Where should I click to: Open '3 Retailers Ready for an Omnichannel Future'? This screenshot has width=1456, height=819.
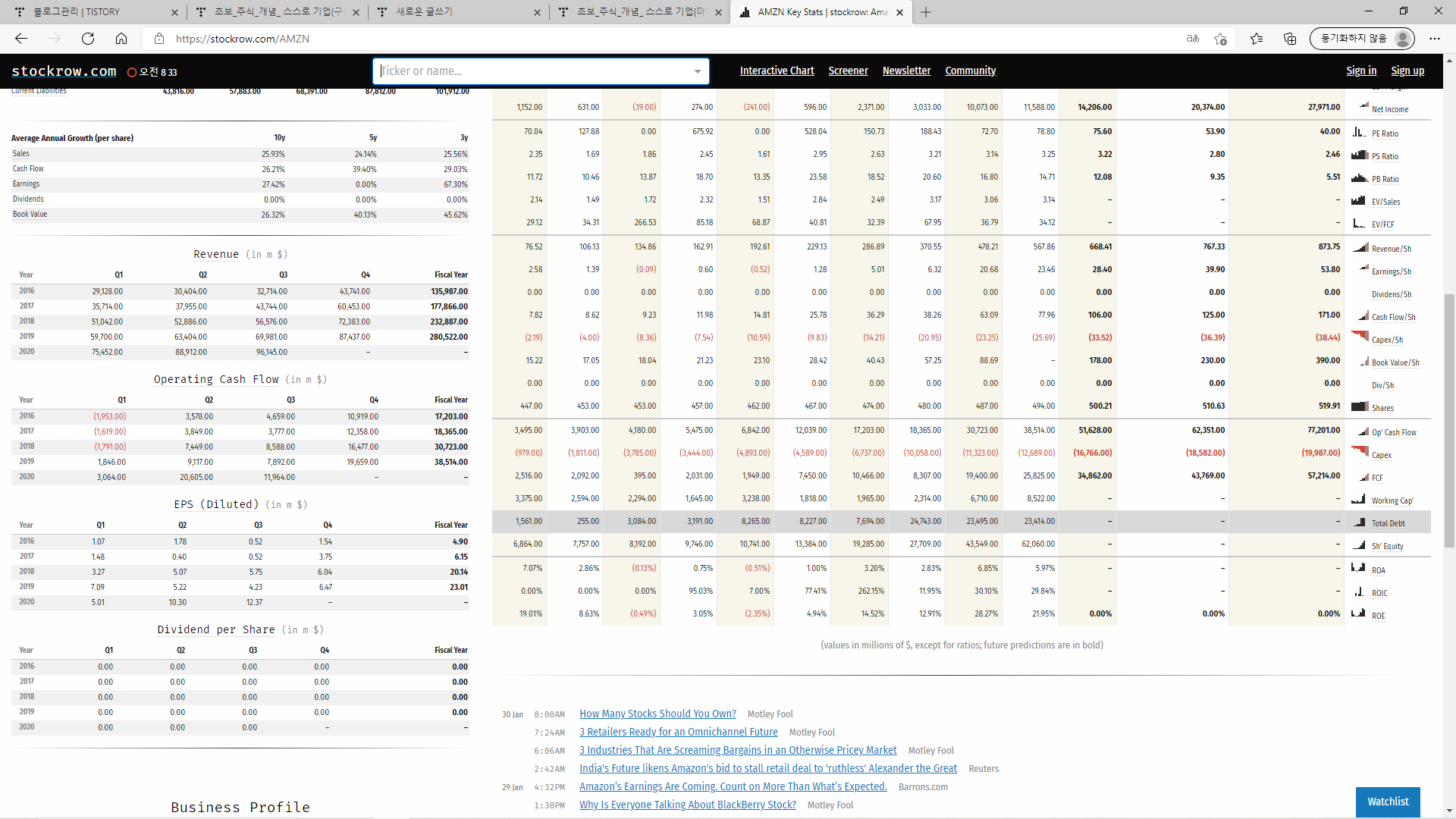tap(679, 732)
